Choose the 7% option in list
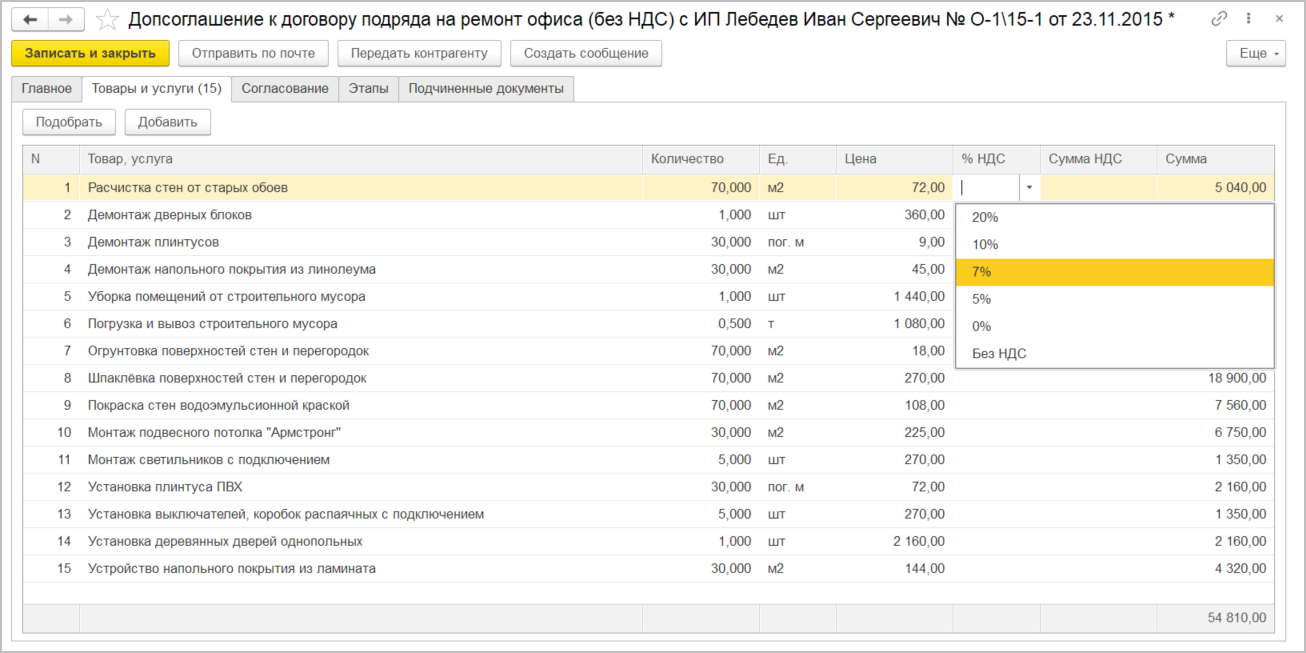The image size is (1306, 653). tap(982, 272)
